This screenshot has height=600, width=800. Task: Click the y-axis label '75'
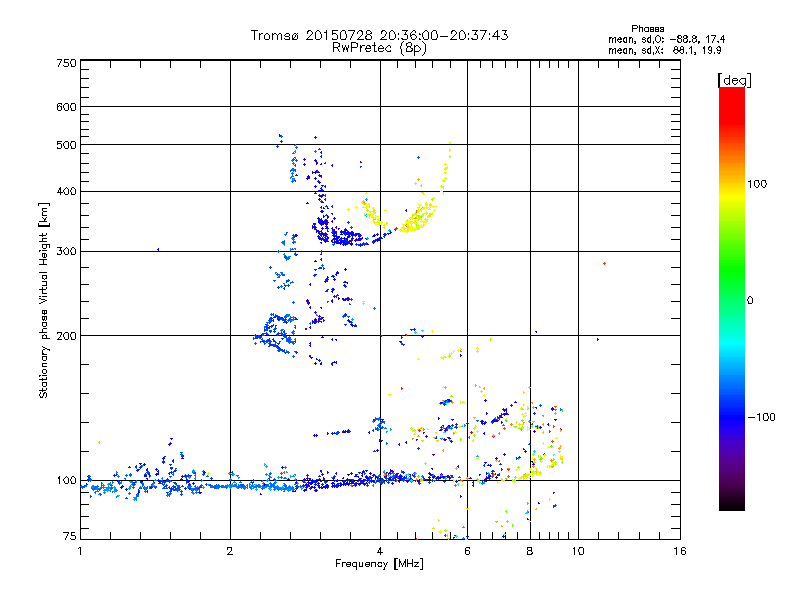pos(69,536)
